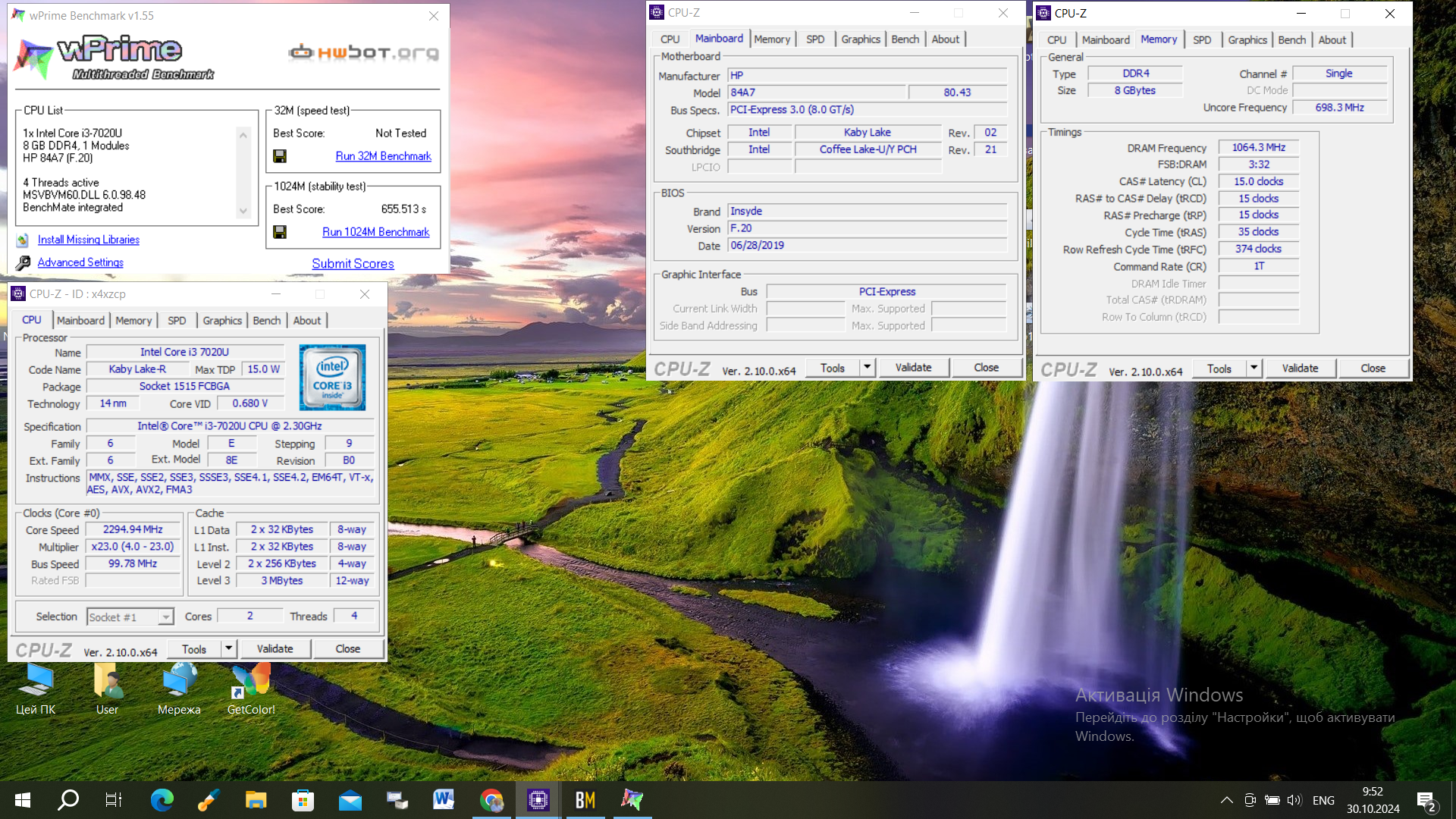Open the Graphics tab in the CPU-Z Mainboard window

(x=861, y=39)
